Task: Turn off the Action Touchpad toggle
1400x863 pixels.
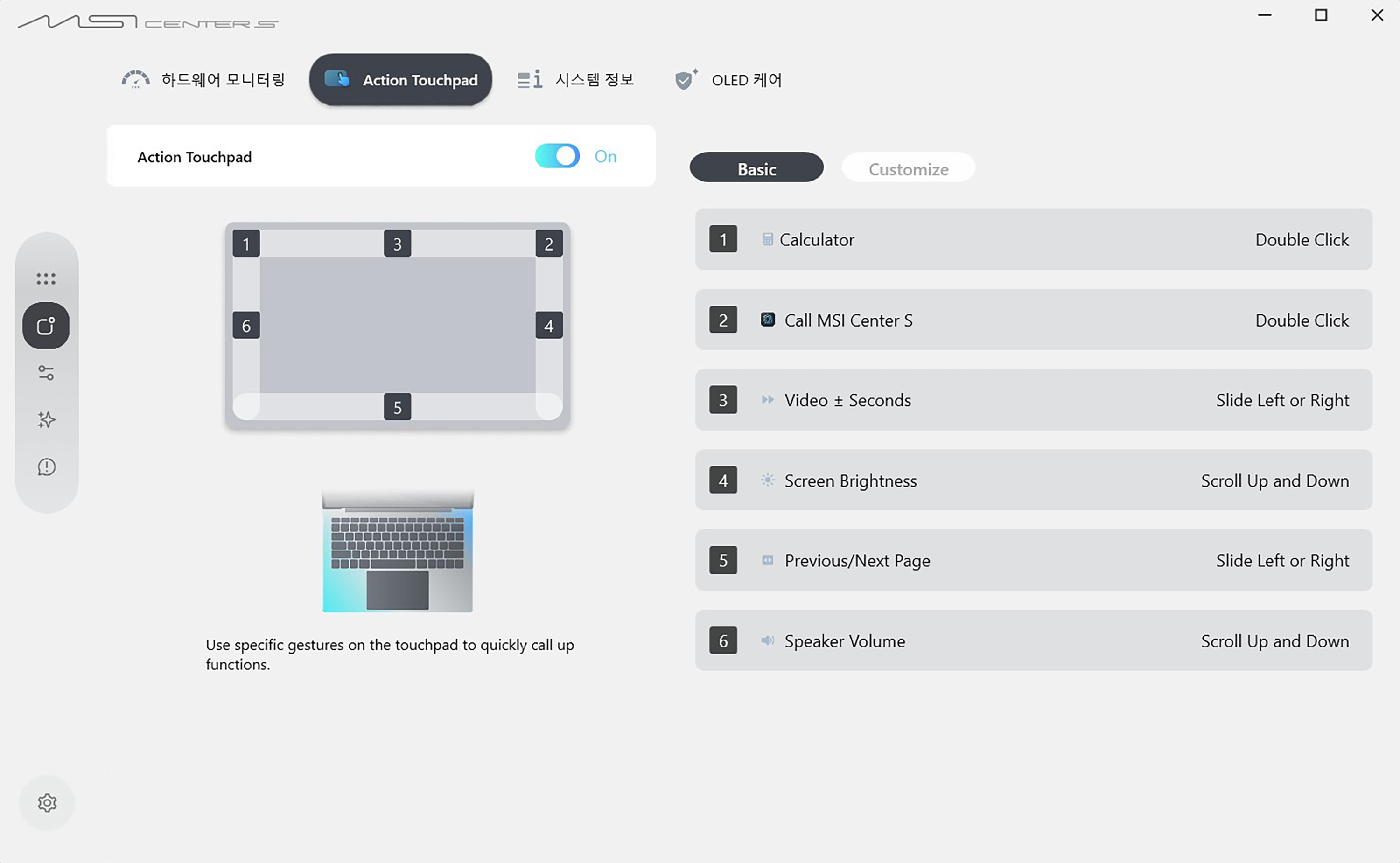Action: pos(557,156)
